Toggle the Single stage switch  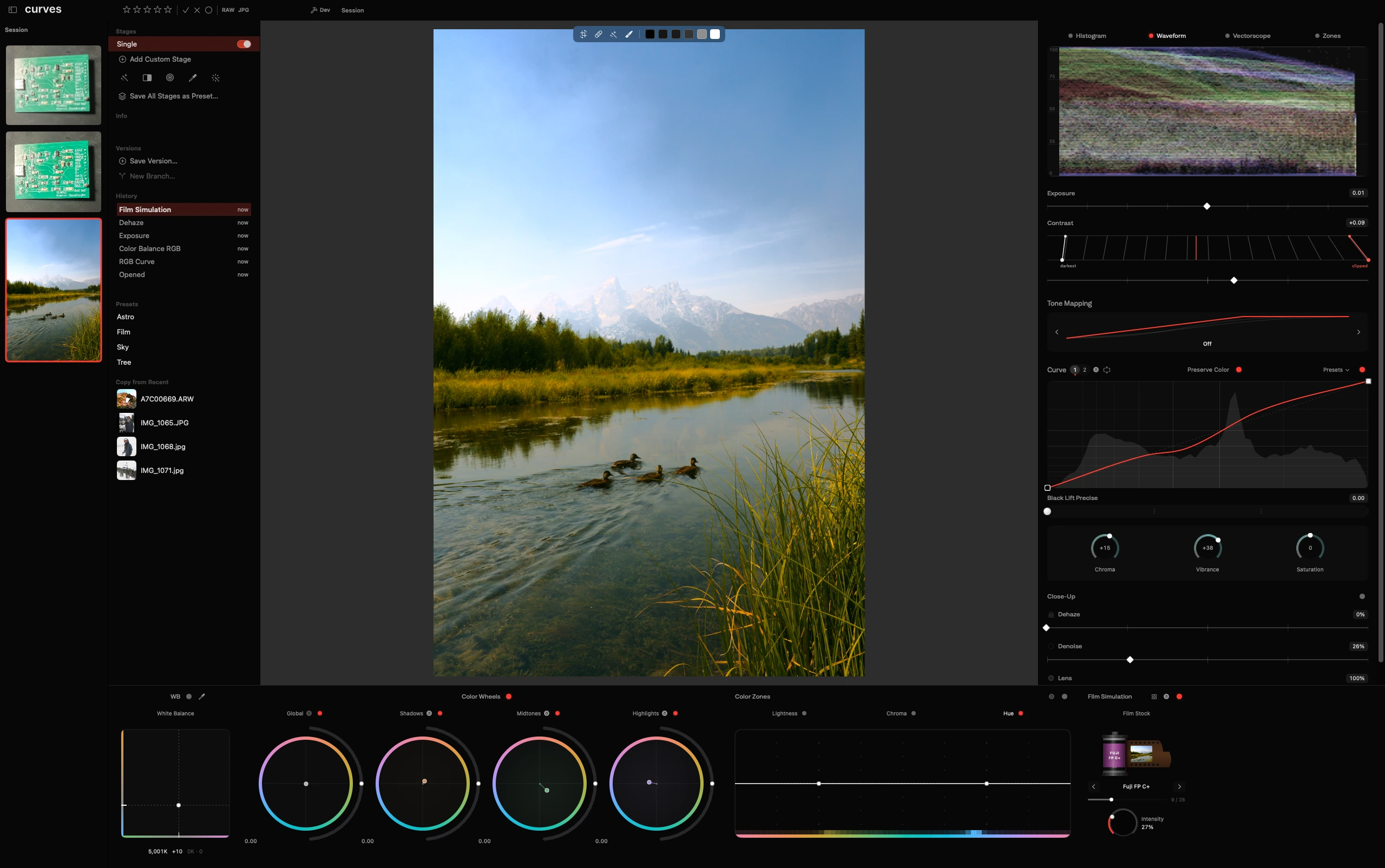coord(244,44)
